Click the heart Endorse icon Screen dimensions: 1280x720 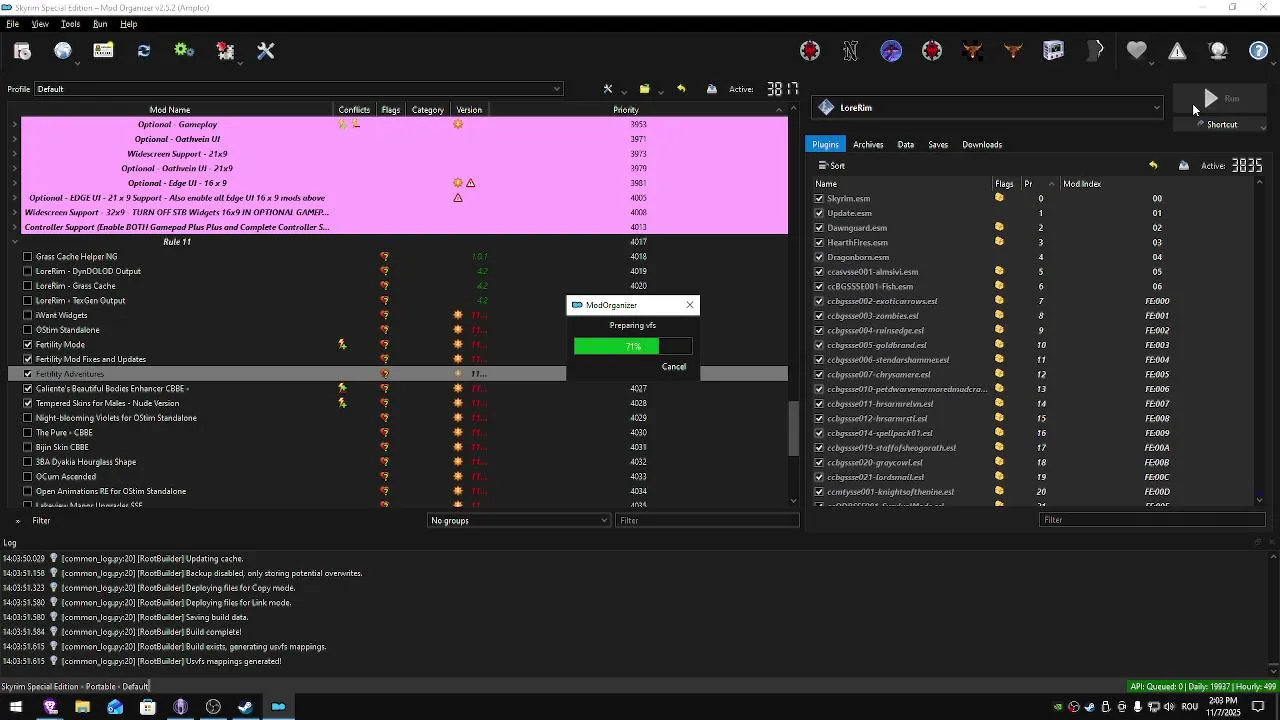click(1136, 51)
